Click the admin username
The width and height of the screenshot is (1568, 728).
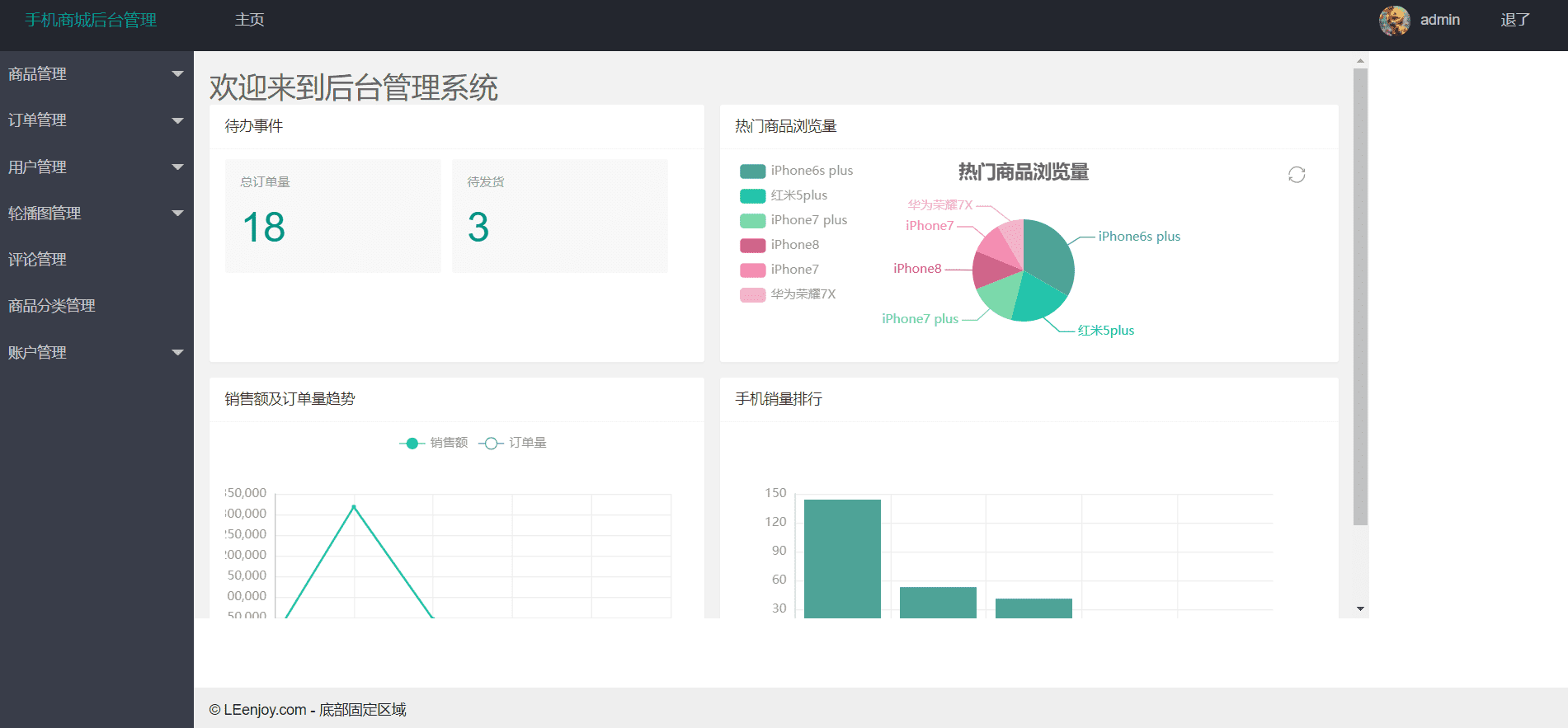[x=1440, y=20]
